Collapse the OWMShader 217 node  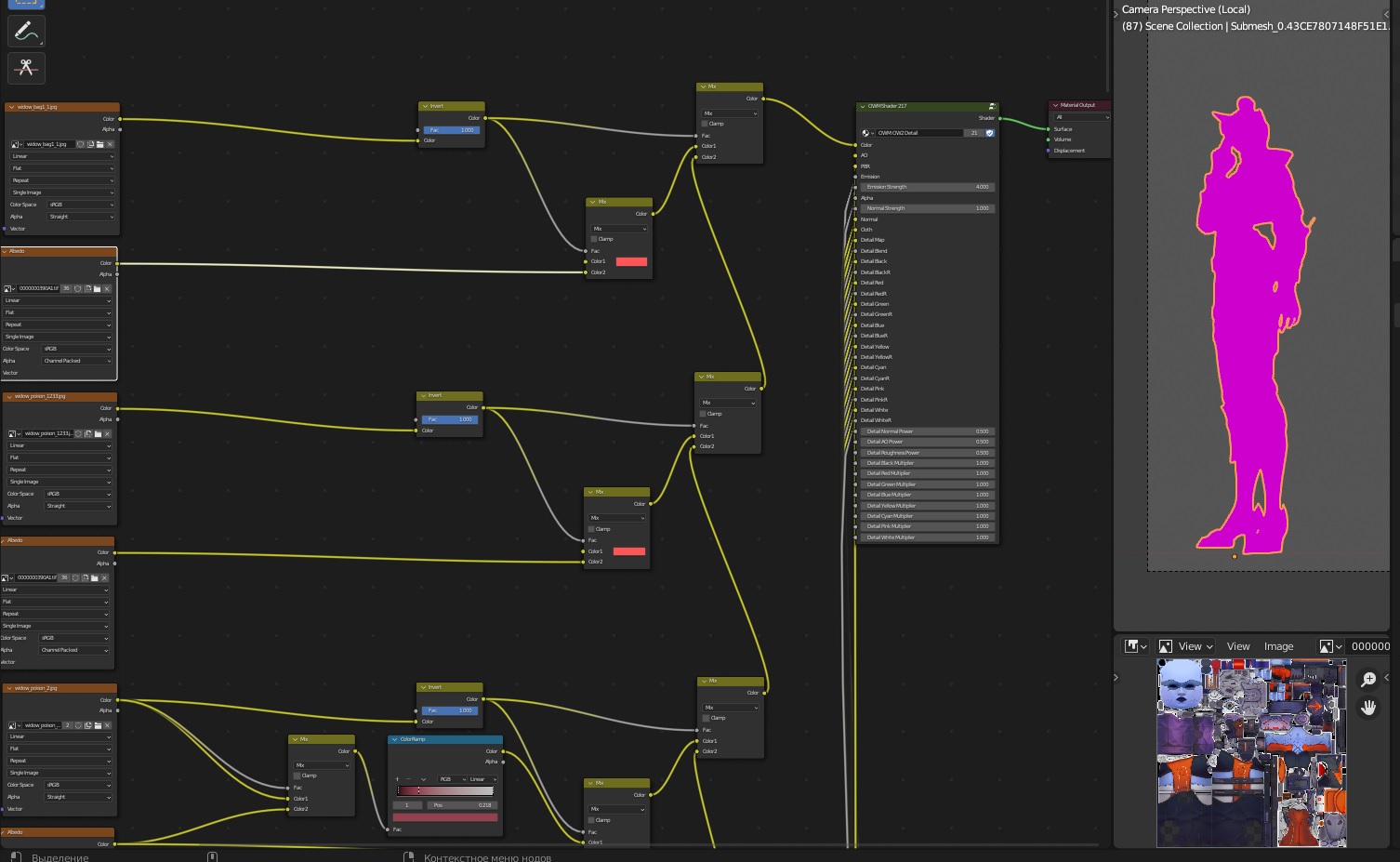(863, 106)
